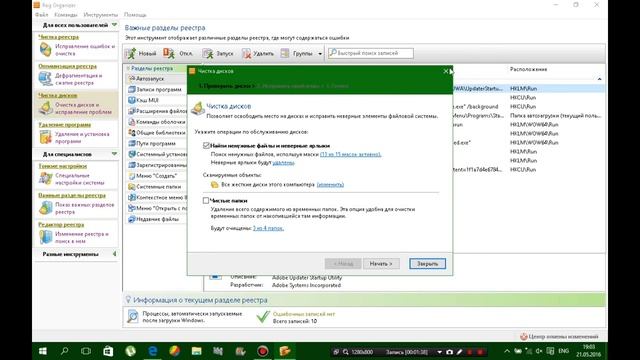Click the Новый toolbar button
Screen dimensions: 640x360
(141, 53)
